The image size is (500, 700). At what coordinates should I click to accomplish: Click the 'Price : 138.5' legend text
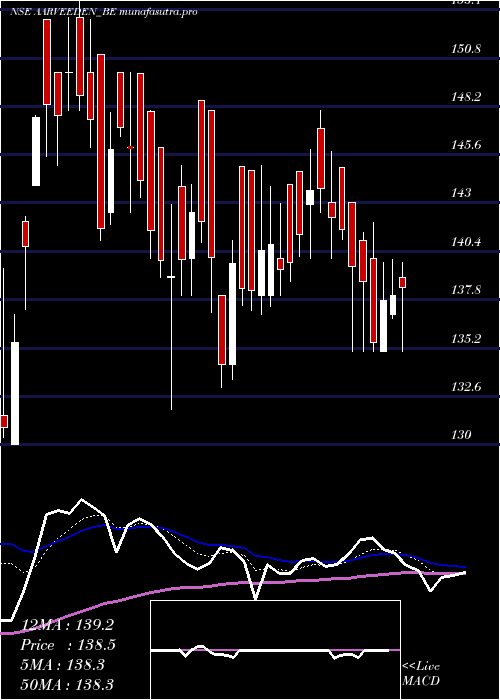tap(68, 645)
